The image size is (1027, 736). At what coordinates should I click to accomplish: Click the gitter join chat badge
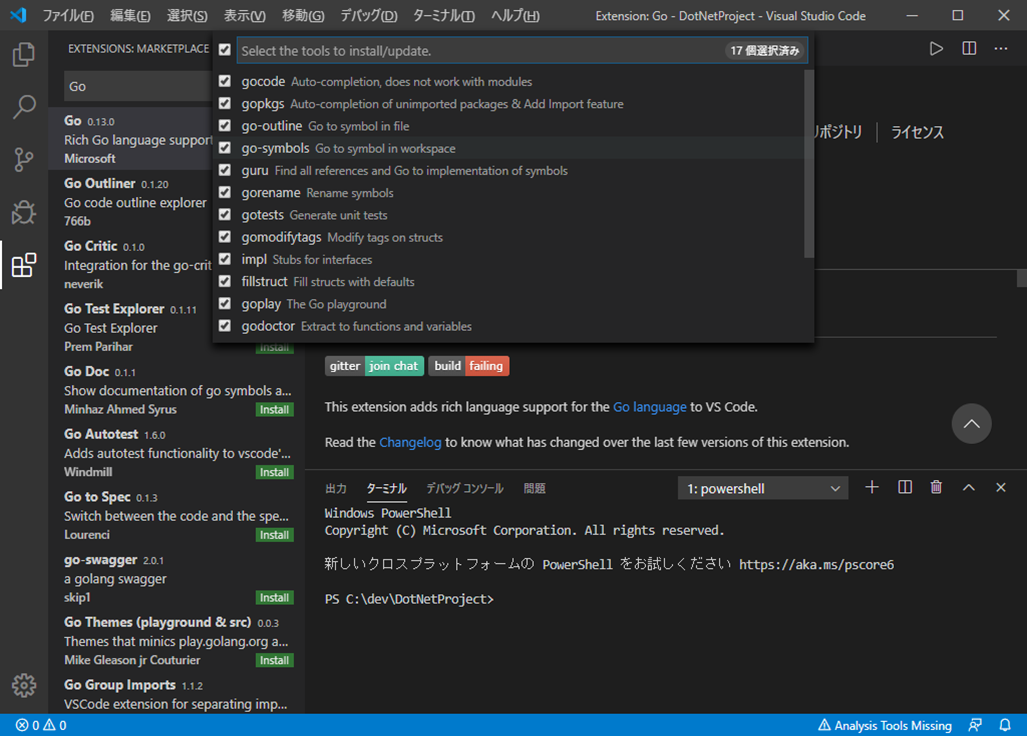click(374, 366)
